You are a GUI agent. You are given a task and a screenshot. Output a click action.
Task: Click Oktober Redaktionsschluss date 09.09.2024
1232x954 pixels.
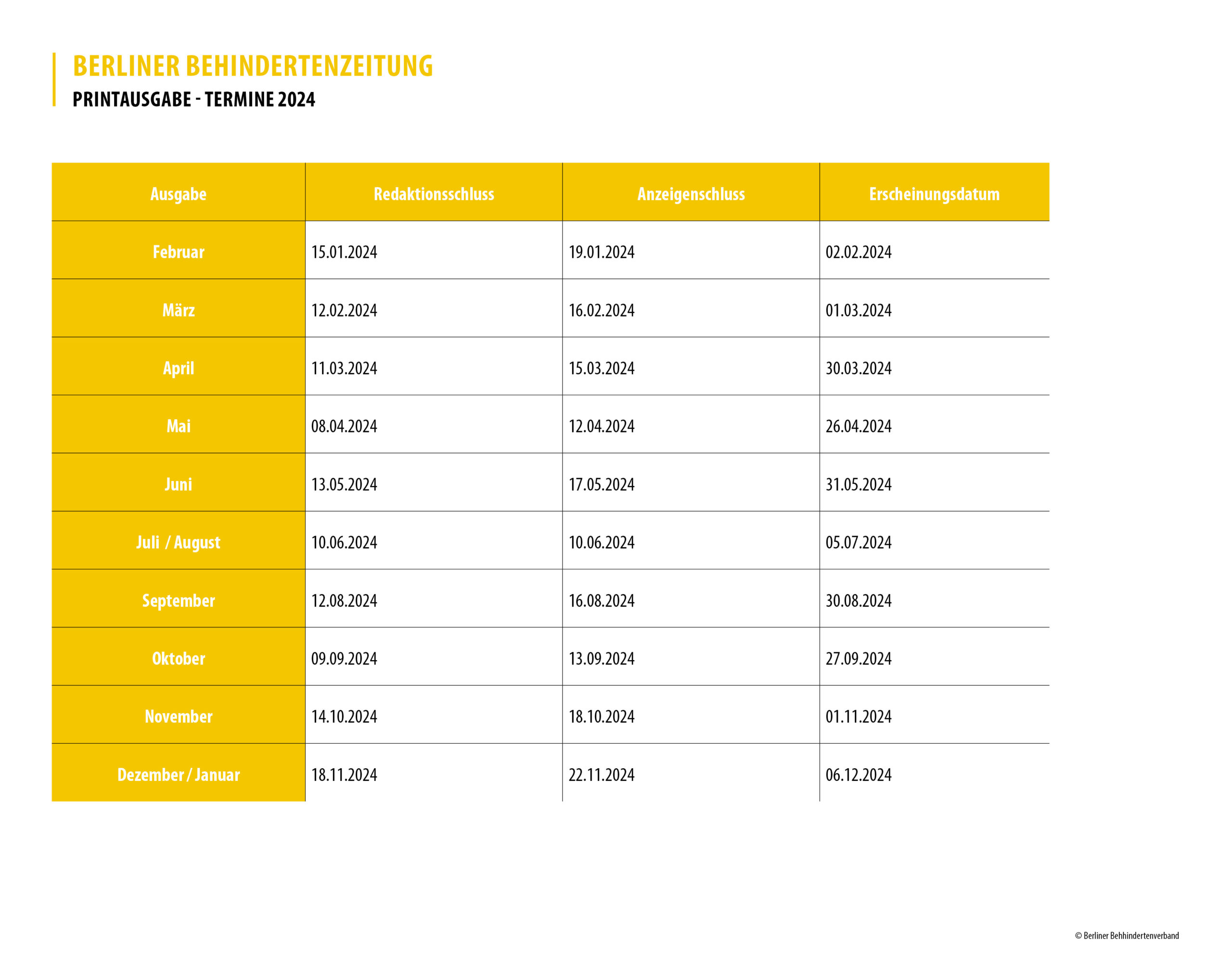344,659
